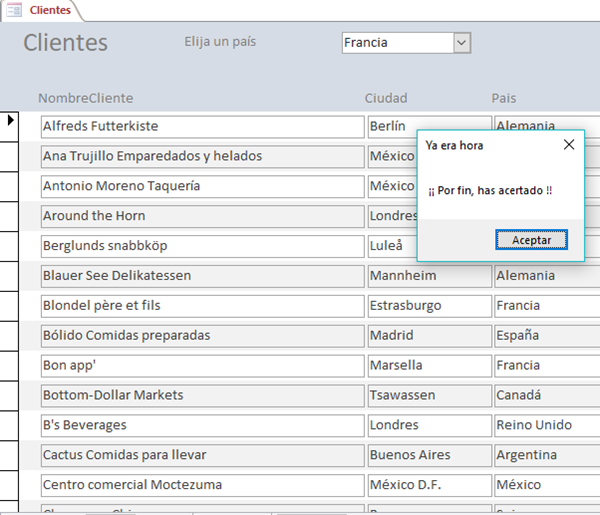Viewport: 600px width, 515px height.
Task: Click the Canadá country field
Action: point(546,396)
